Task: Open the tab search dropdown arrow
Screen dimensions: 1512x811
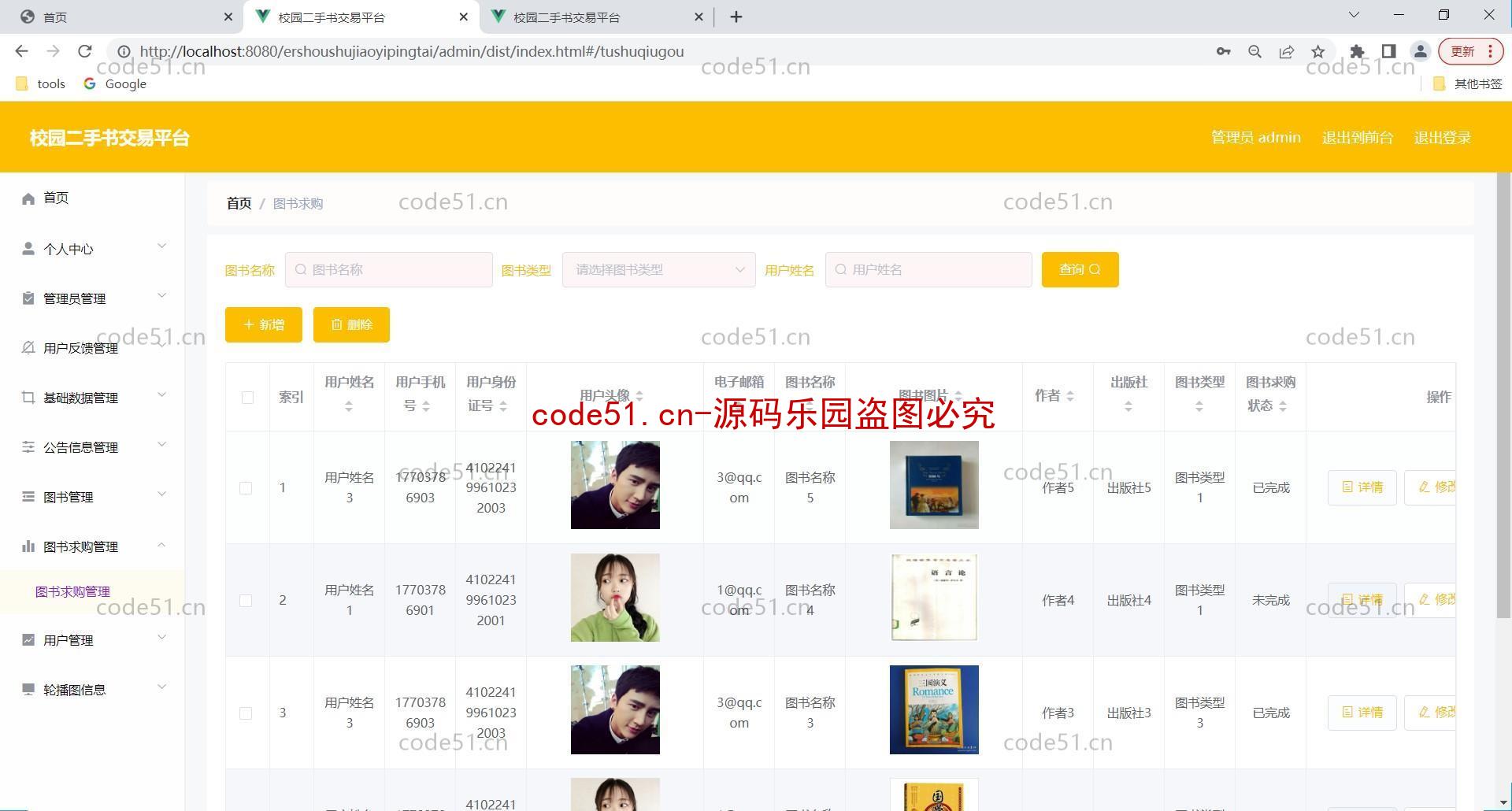Action: coord(1354,15)
